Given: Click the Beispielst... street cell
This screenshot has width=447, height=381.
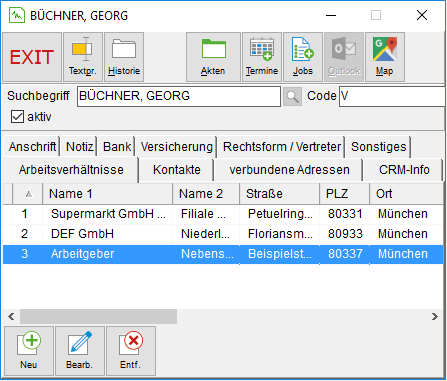Looking at the screenshot, I should tap(280, 254).
